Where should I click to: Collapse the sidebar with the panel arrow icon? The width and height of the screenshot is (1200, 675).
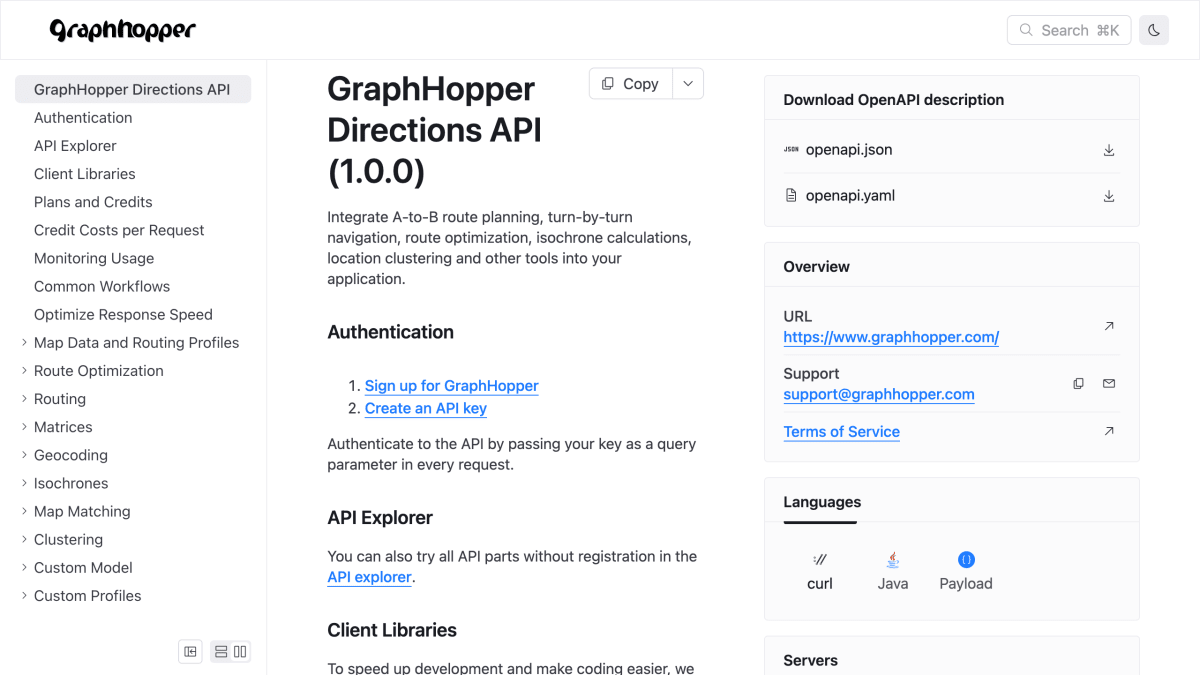pos(190,652)
